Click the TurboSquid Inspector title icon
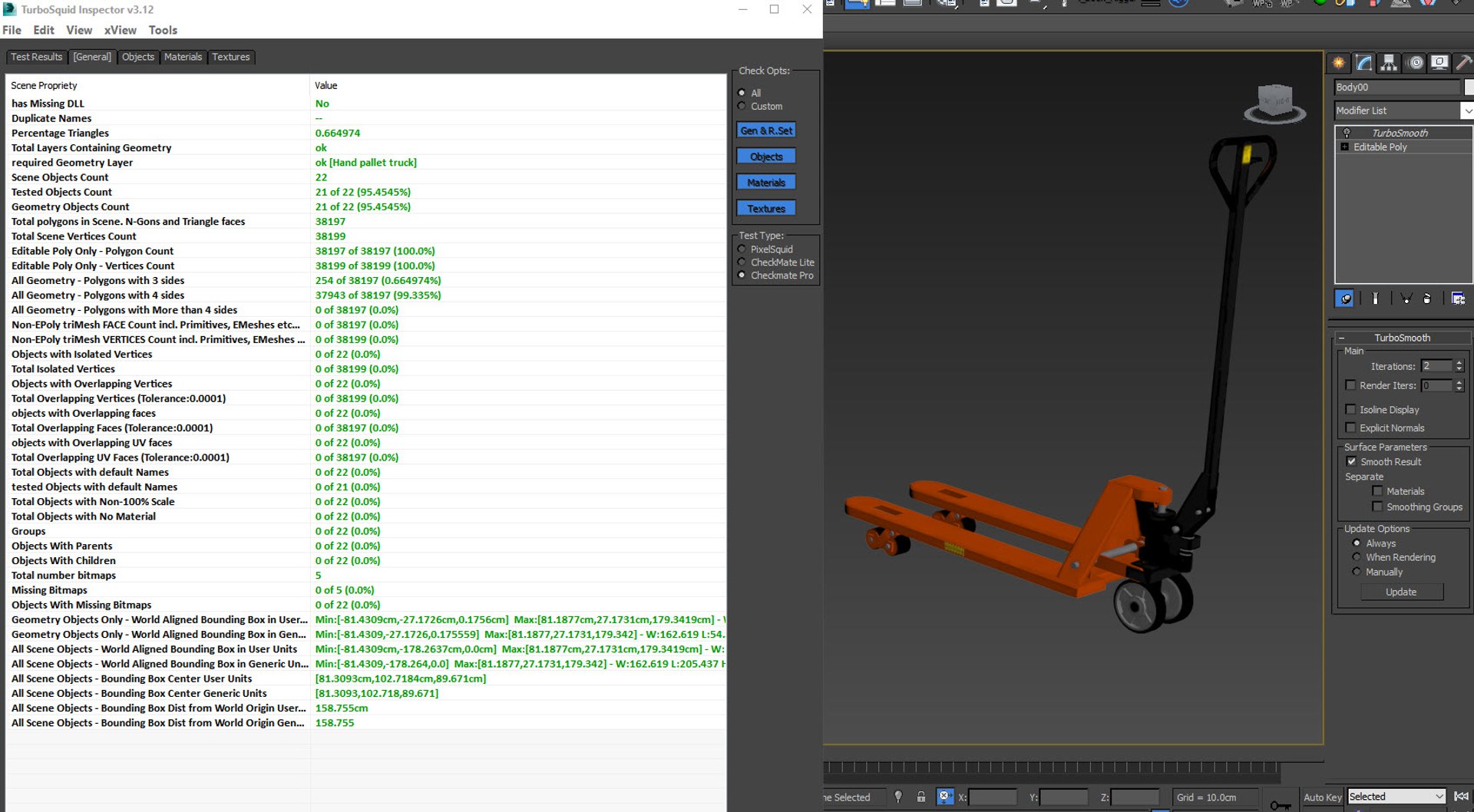 click(x=10, y=9)
